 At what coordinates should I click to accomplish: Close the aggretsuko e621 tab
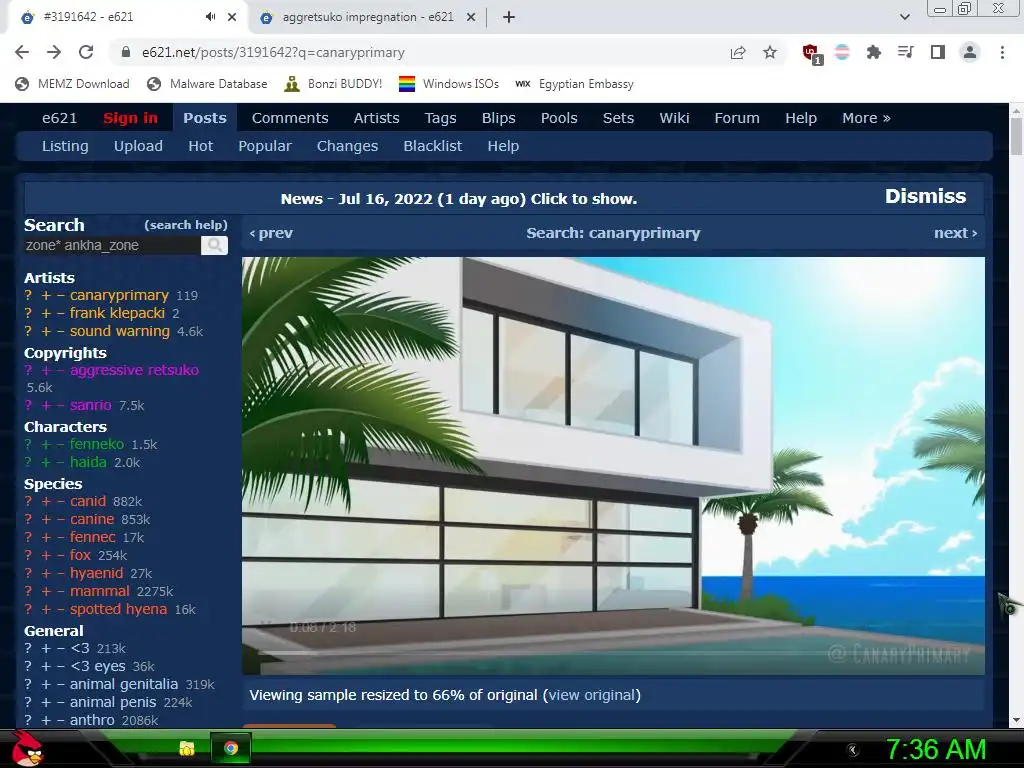[x=471, y=17]
